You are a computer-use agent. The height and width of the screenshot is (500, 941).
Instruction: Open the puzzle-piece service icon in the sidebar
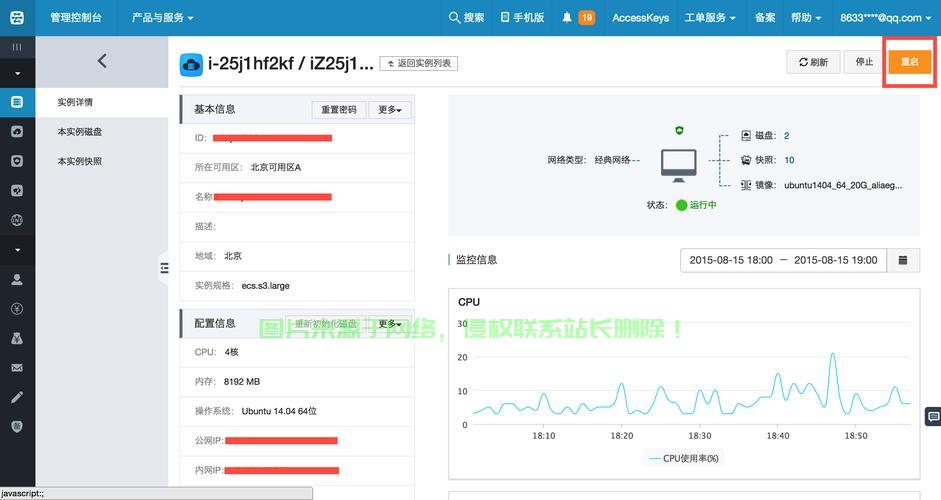[x=17, y=190]
